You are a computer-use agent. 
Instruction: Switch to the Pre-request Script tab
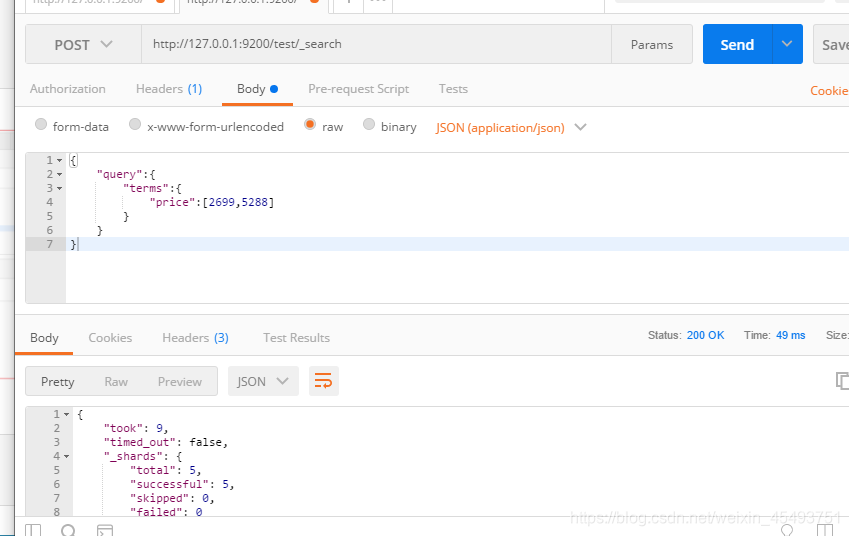[358, 89]
